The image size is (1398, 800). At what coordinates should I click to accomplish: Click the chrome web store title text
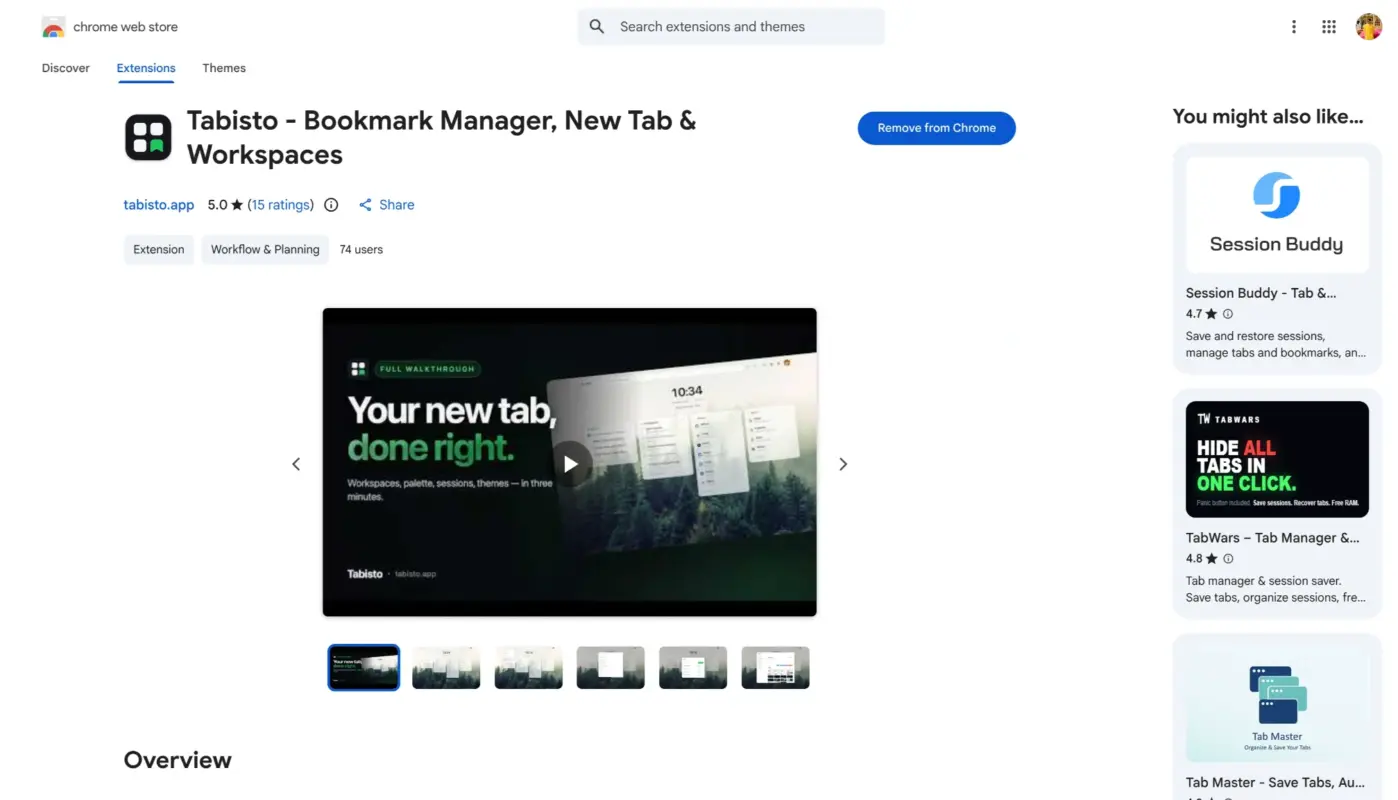125,27
